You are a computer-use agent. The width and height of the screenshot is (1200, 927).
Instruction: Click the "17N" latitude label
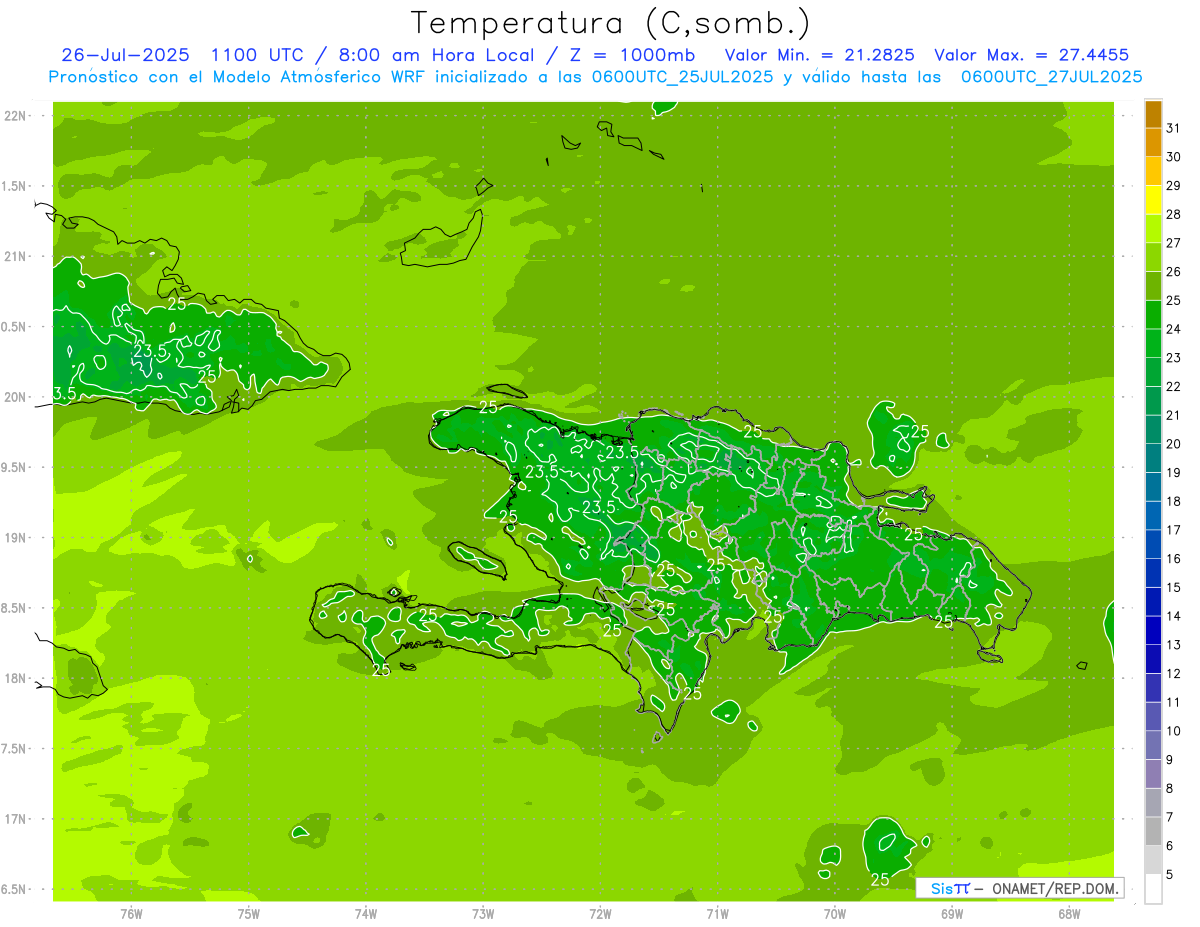point(17,819)
